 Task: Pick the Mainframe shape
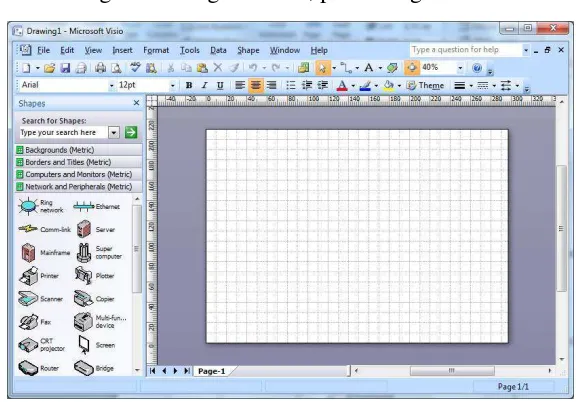click(45, 252)
